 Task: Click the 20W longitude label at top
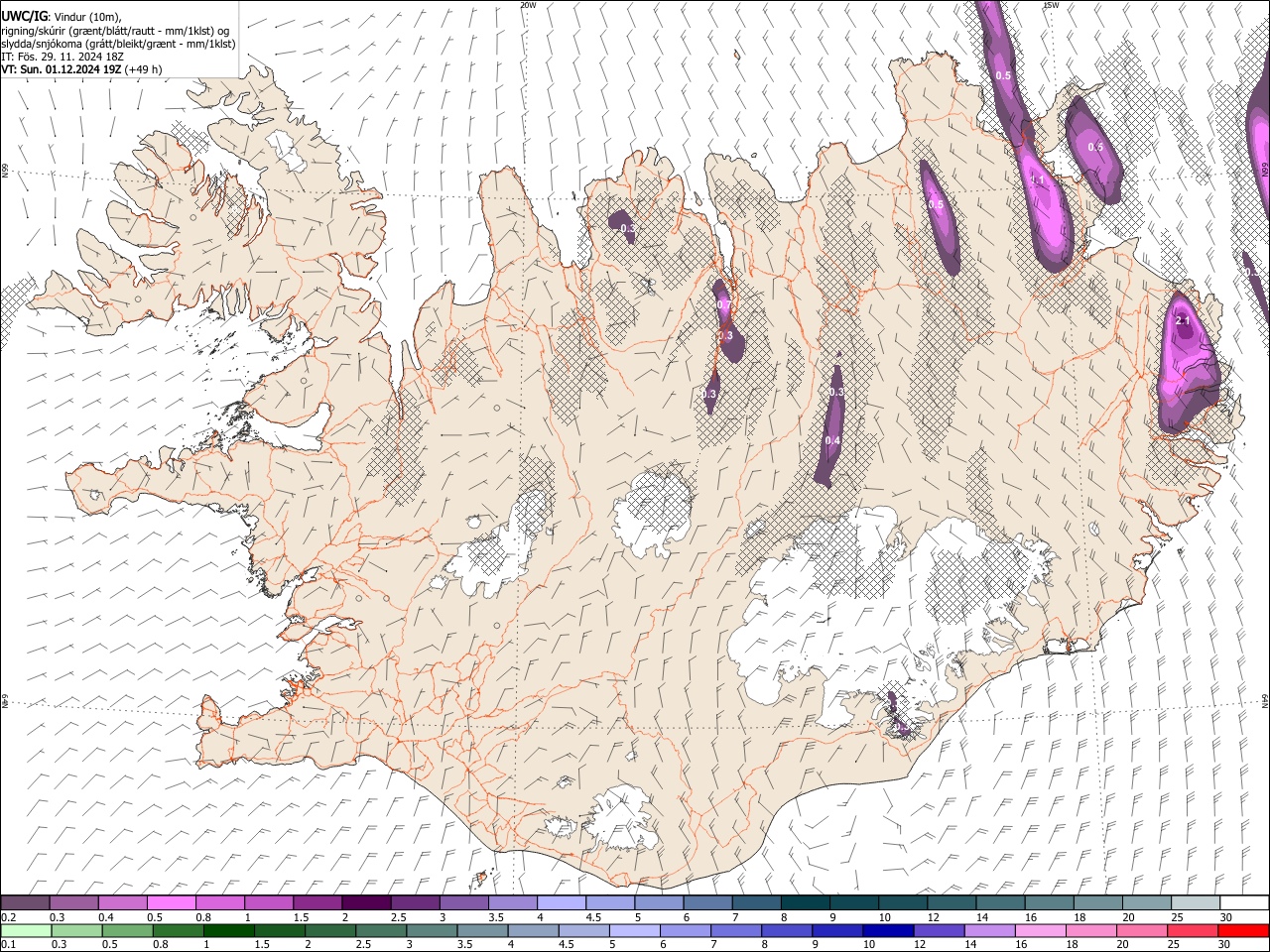[528, 5]
